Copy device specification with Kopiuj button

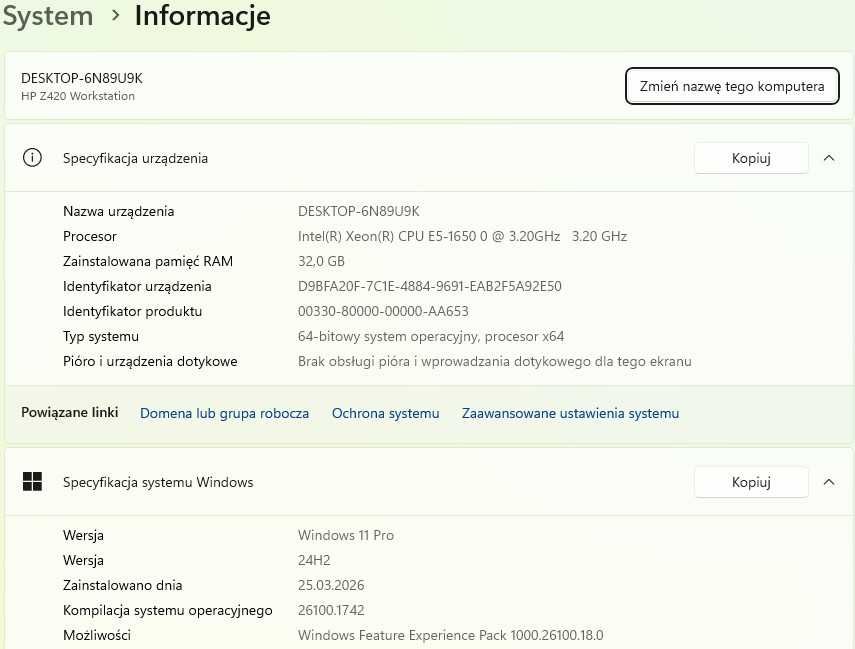(751, 158)
